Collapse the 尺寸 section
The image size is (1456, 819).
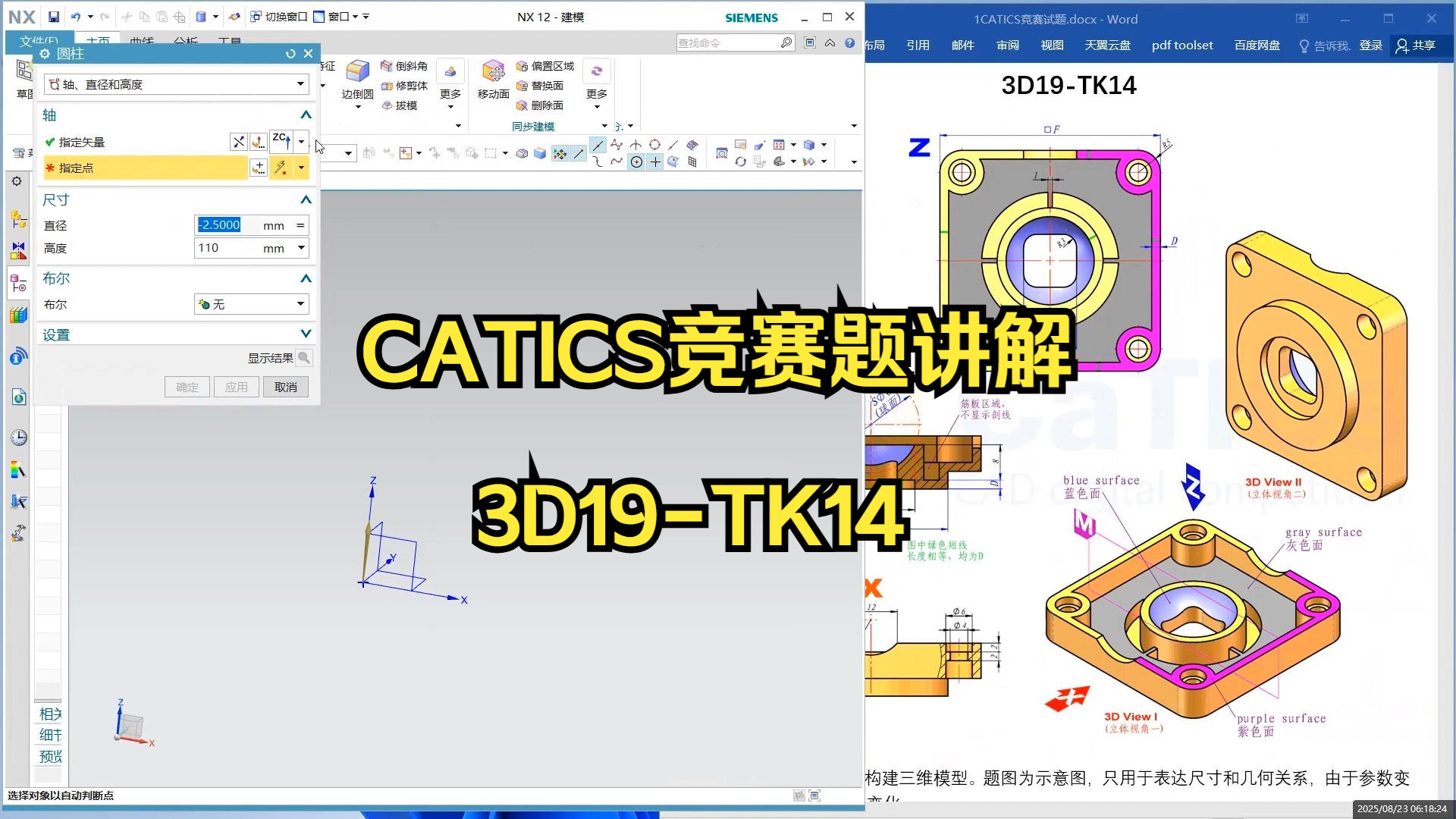[306, 200]
